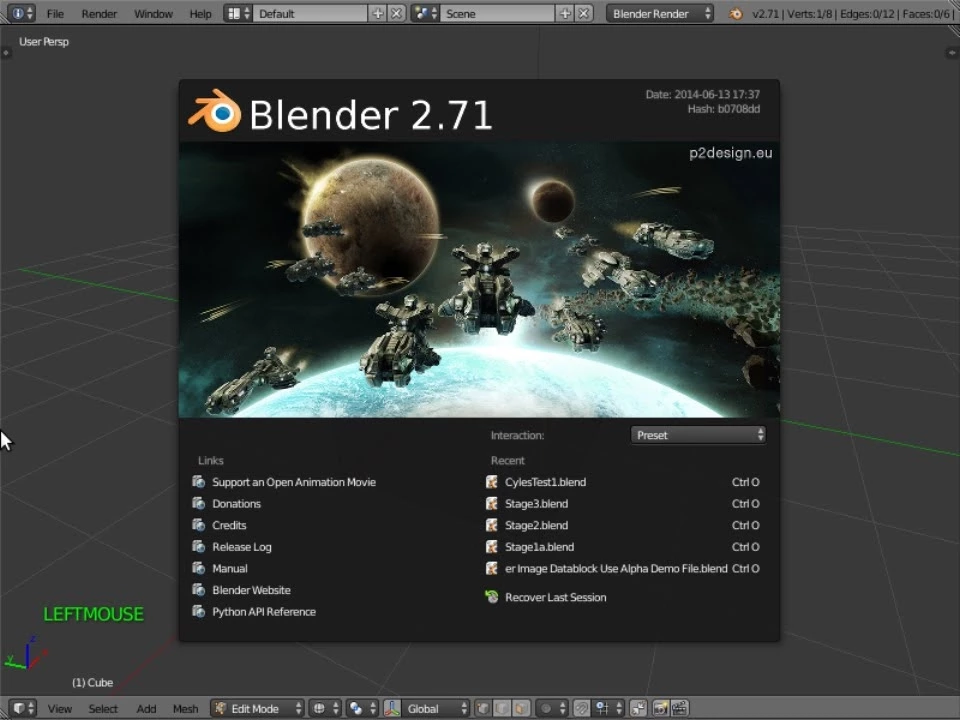Expand the left tool shelf plus

tap(6, 53)
